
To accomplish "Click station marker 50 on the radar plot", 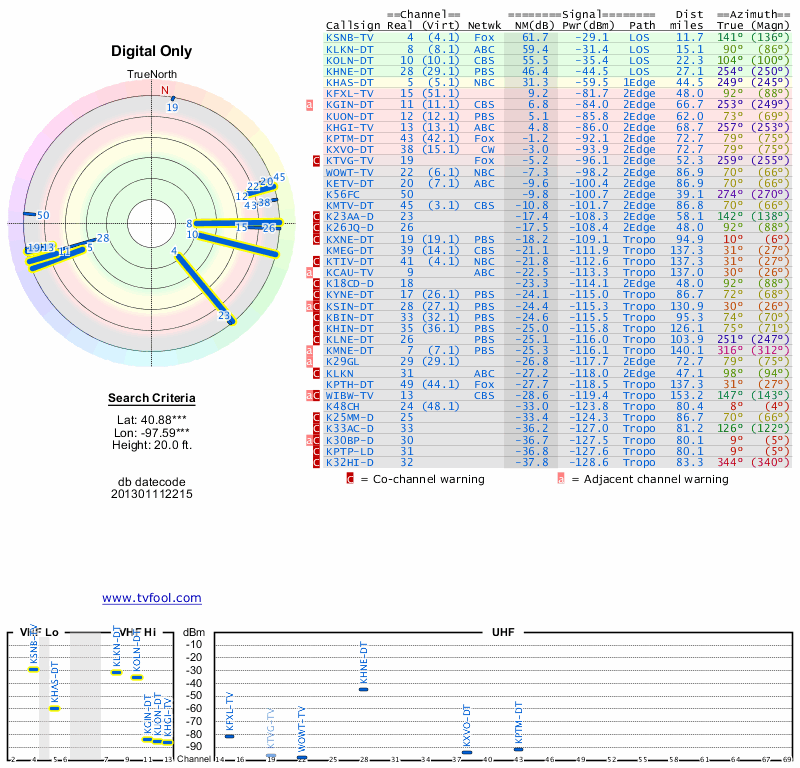I will click(42, 216).
